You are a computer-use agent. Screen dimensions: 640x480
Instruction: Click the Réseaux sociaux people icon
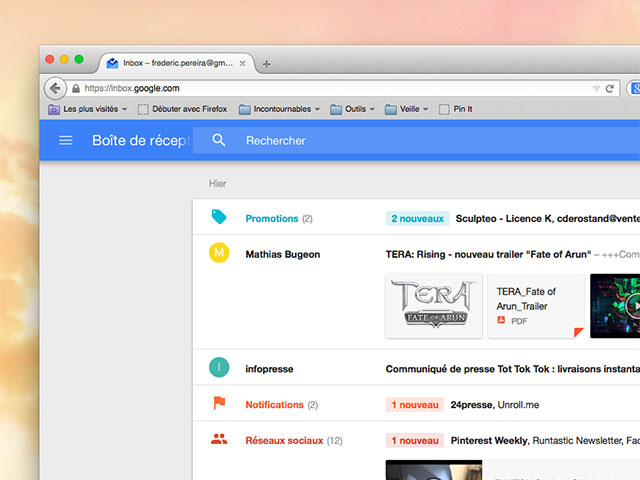pos(219,439)
